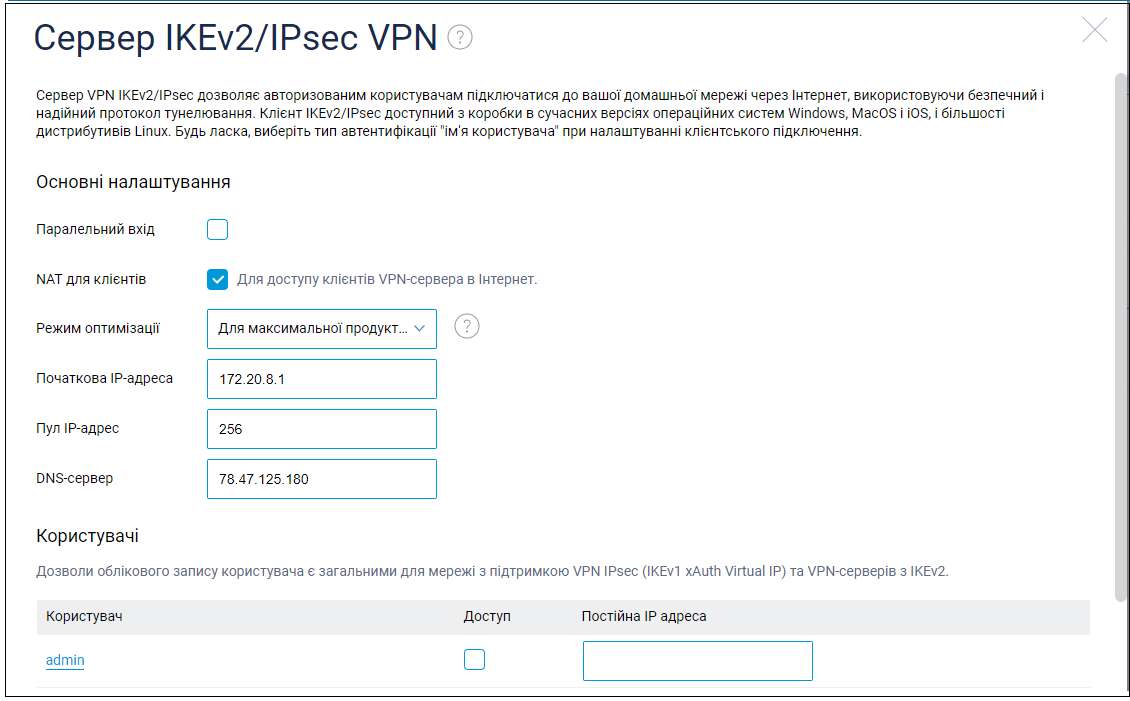Image resolution: width=1130 pixels, height=701 pixels.
Task: Click the Паралельний вхід label text
Action: click(x=95, y=229)
